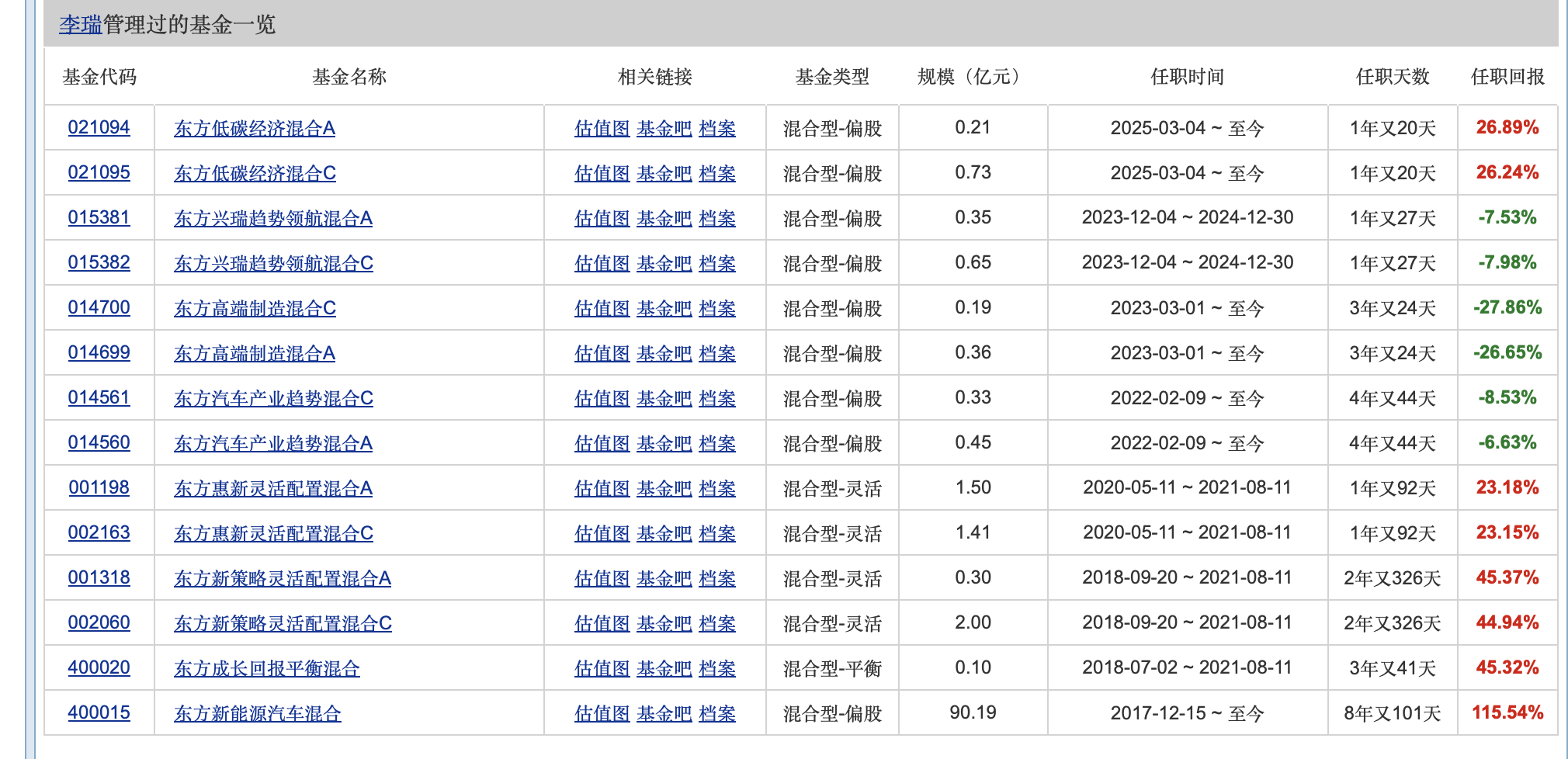Open 档案 for 东方高端制造混合C
Image resolution: width=1568 pixels, height=759 pixels.
tap(716, 308)
